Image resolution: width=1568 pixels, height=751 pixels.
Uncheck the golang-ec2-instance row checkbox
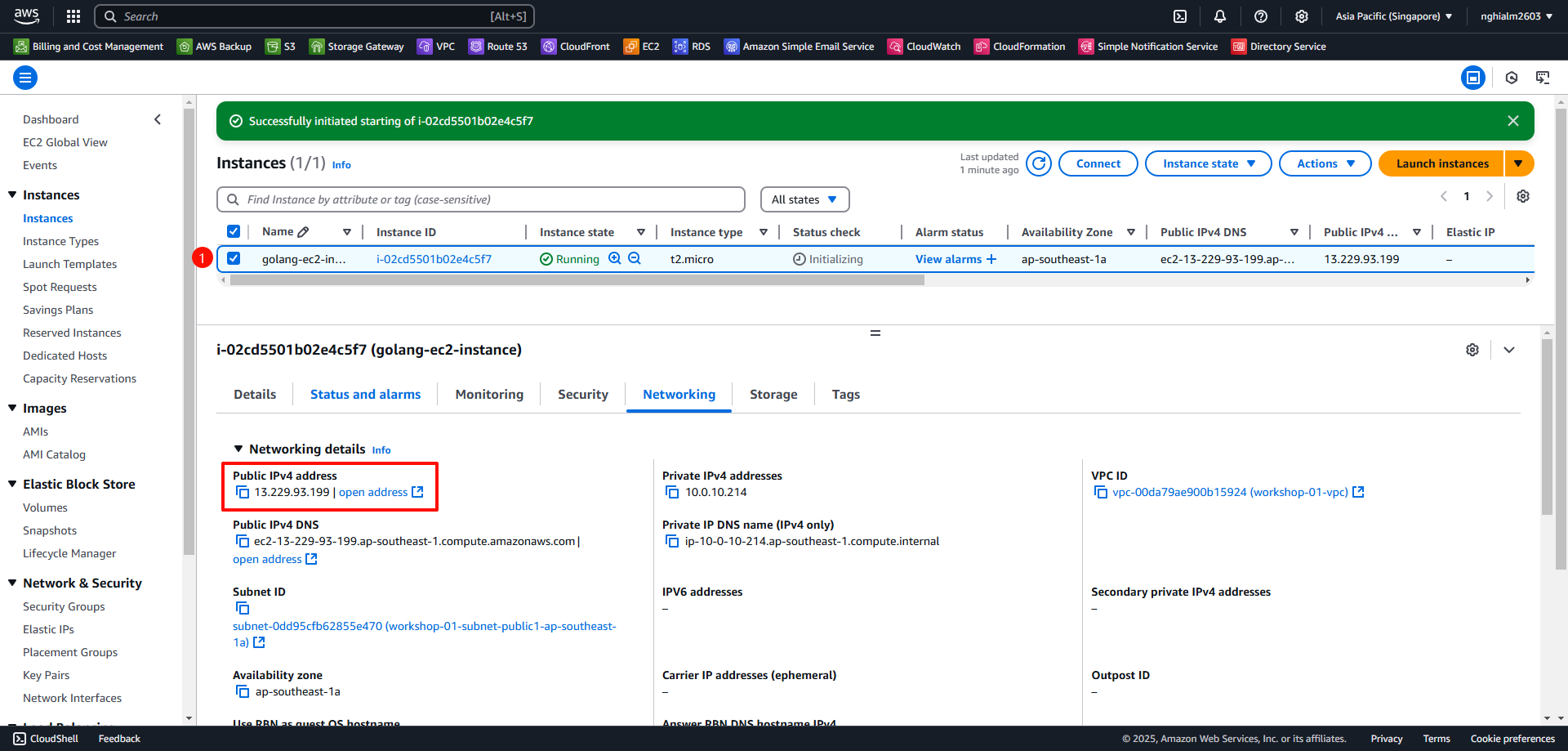point(234,258)
